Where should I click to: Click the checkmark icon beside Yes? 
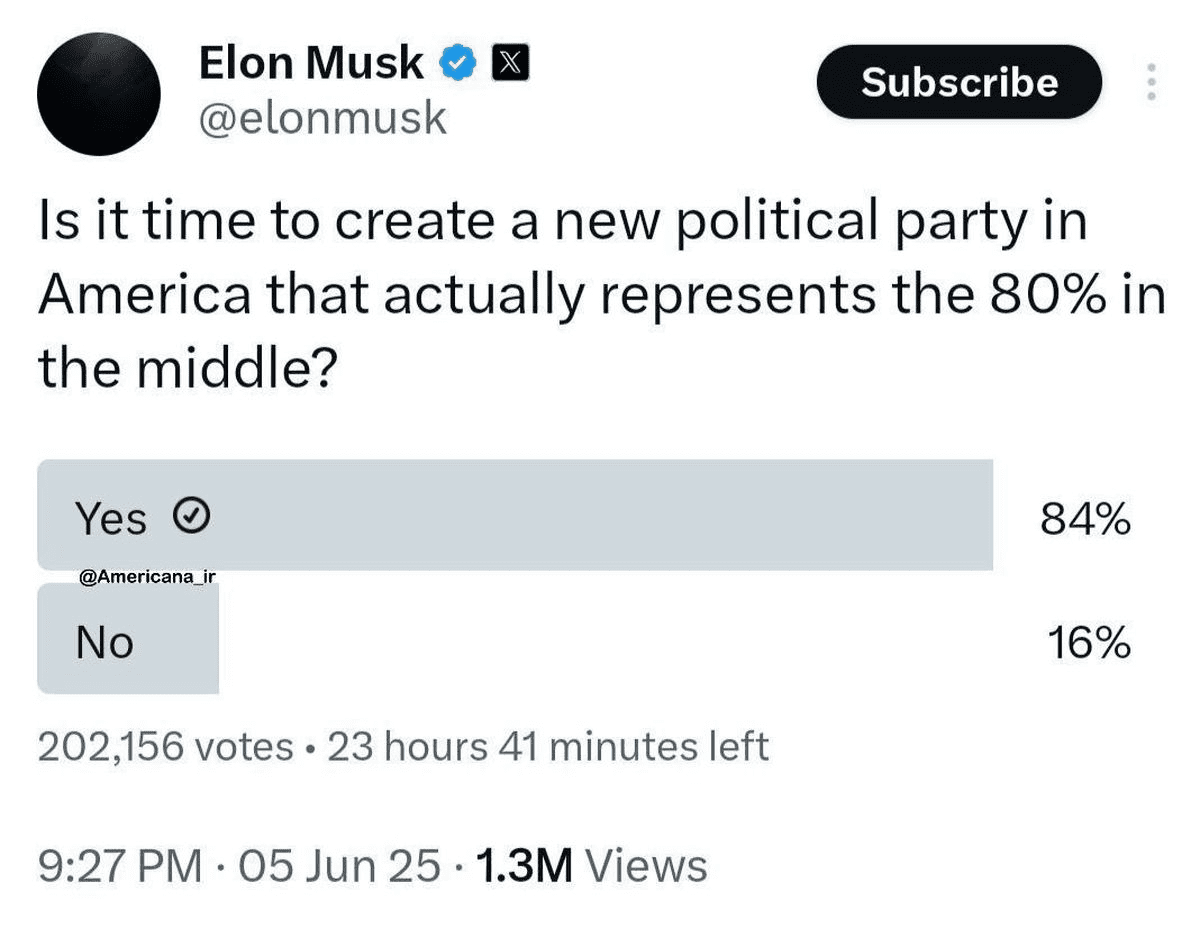(191, 516)
